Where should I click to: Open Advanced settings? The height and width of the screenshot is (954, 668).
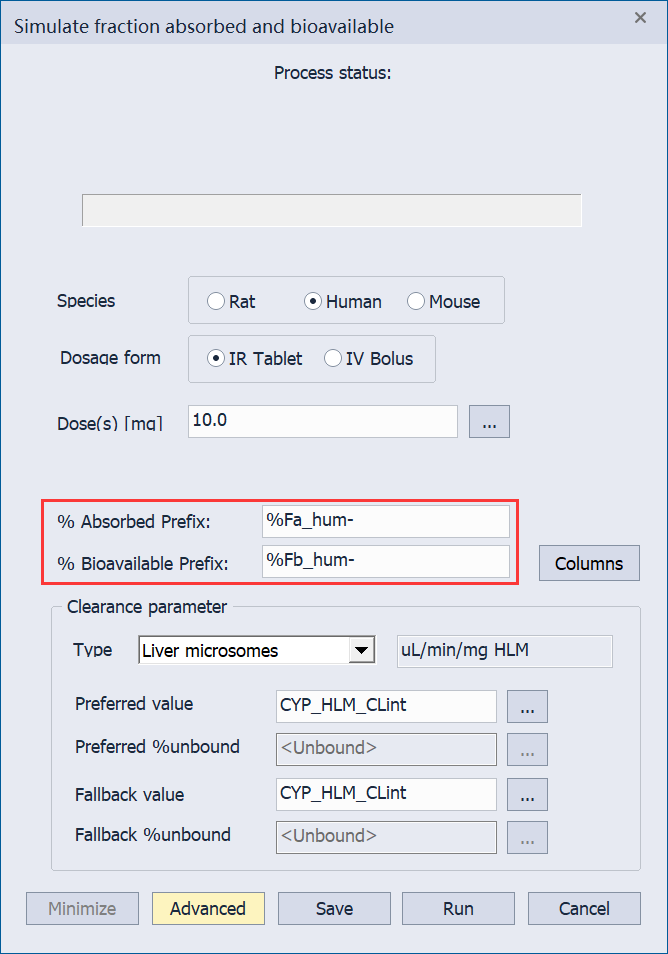point(208,908)
